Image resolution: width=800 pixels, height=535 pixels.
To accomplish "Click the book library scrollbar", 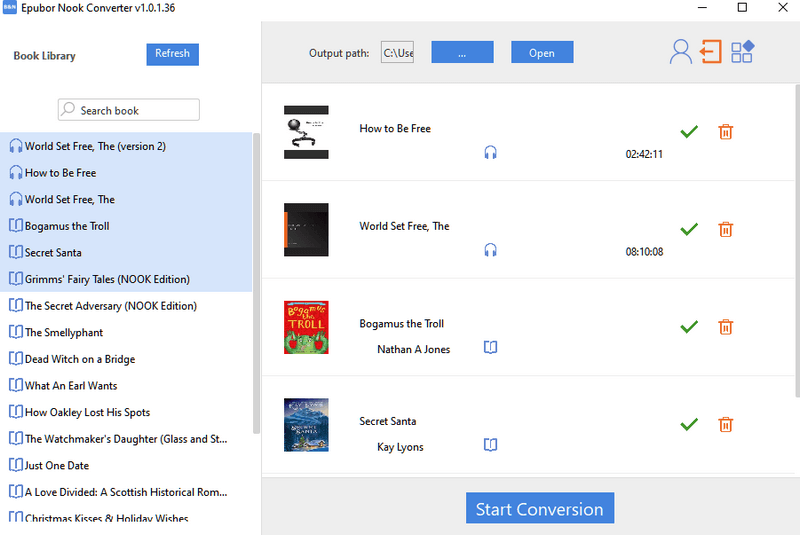I will click(257, 283).
